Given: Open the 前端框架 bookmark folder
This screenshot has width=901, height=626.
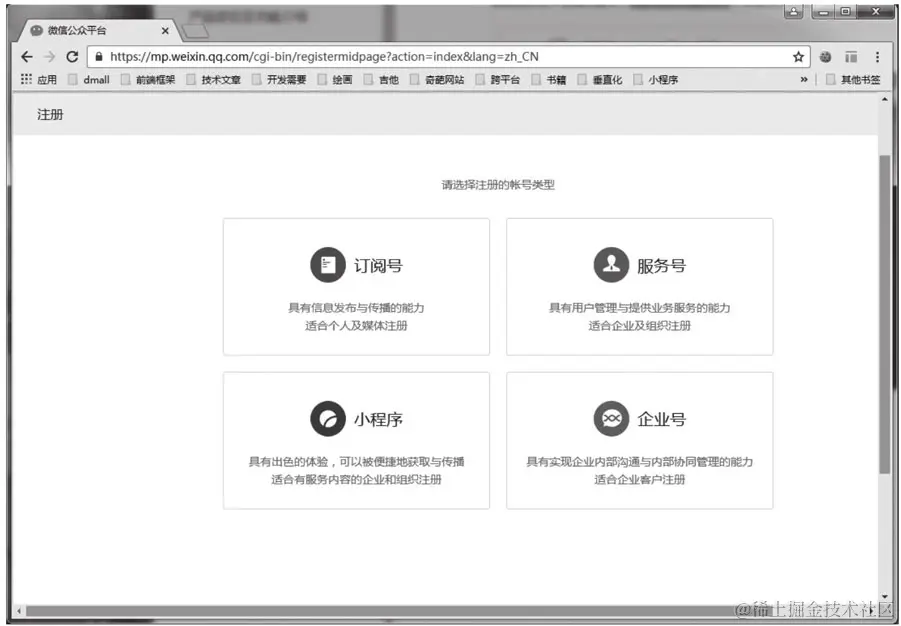Looking at the screenshot, I should coord(141,79).
